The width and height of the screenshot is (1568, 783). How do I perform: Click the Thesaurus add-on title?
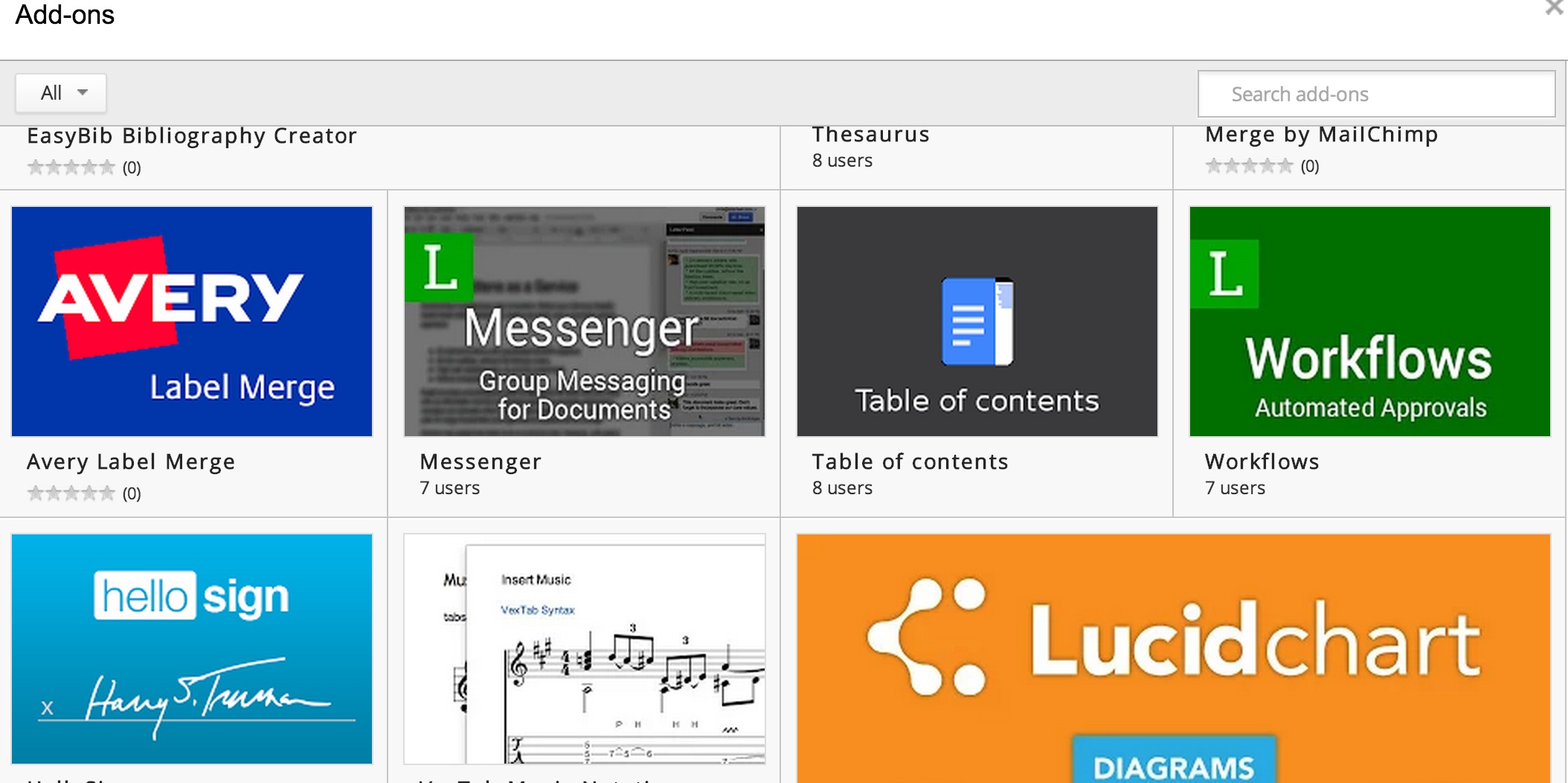click(871, 135)
